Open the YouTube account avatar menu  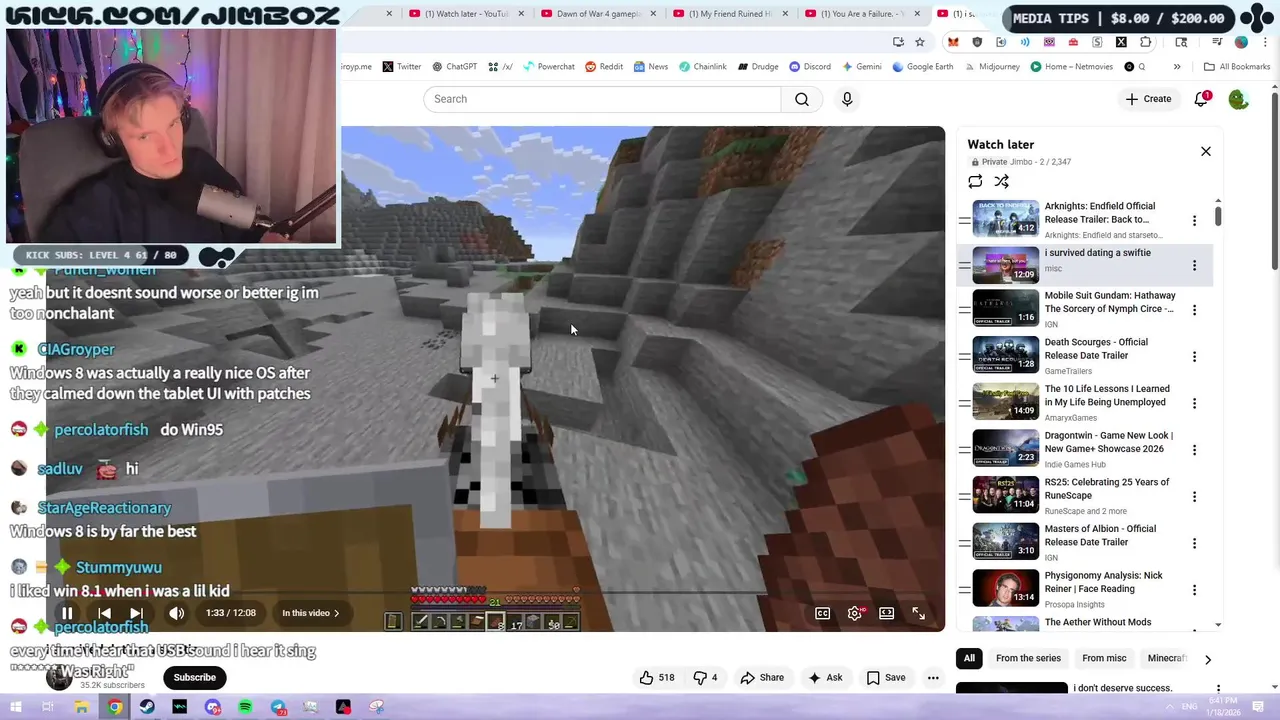1238,99
